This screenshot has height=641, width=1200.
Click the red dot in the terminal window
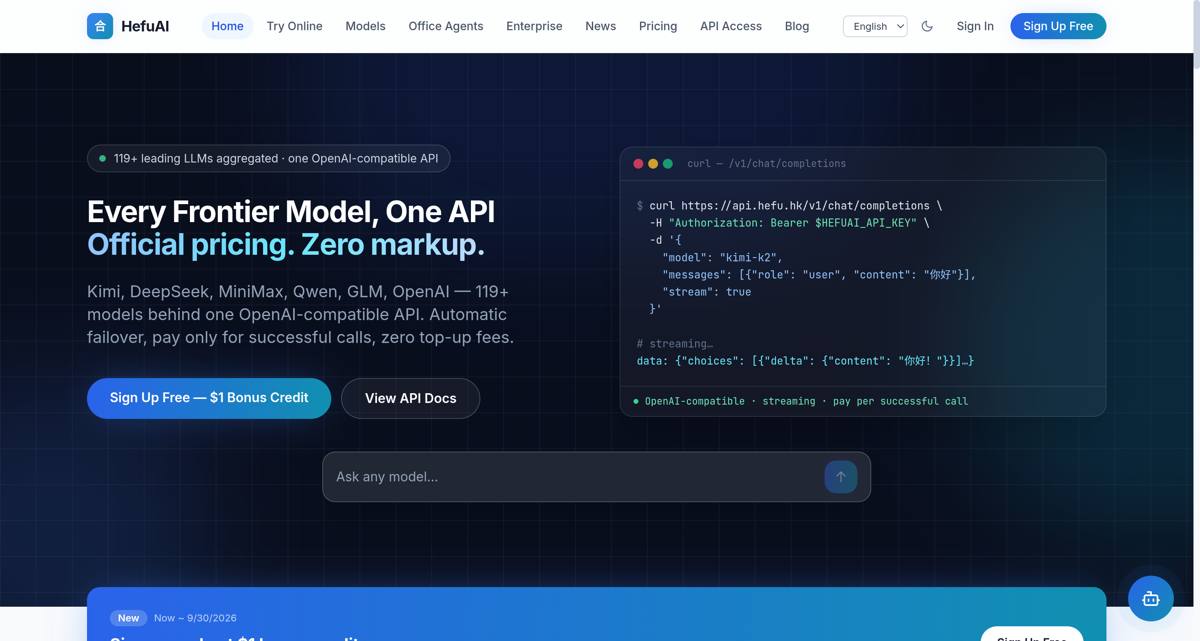coord(638,164)
